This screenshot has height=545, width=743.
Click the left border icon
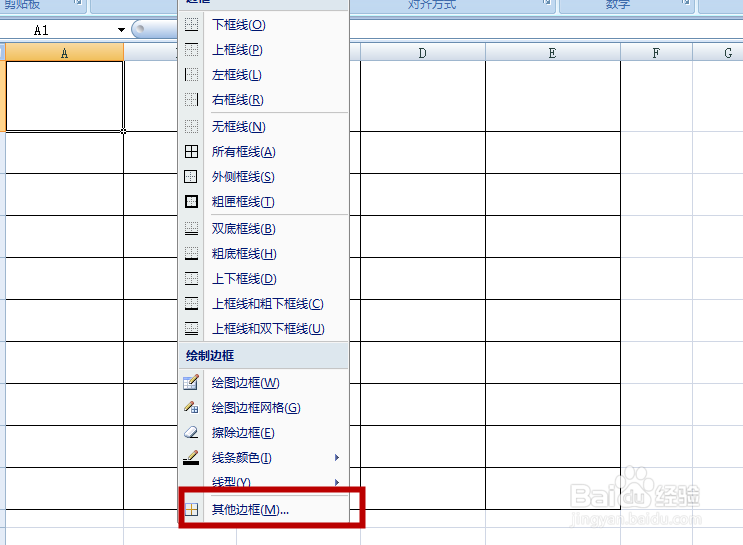(191, 75)
